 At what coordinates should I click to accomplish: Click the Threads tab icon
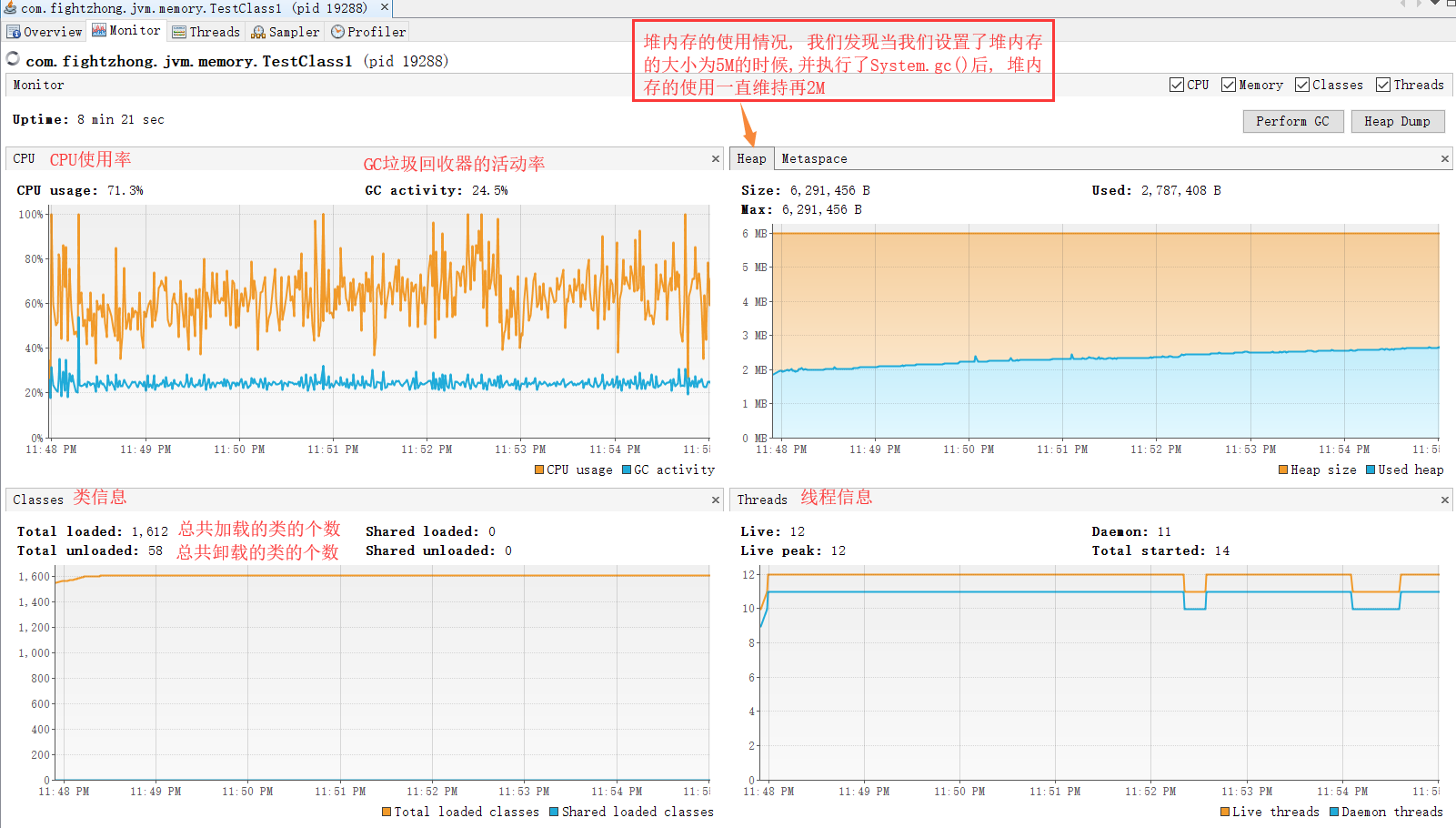[x=179, y=32]
